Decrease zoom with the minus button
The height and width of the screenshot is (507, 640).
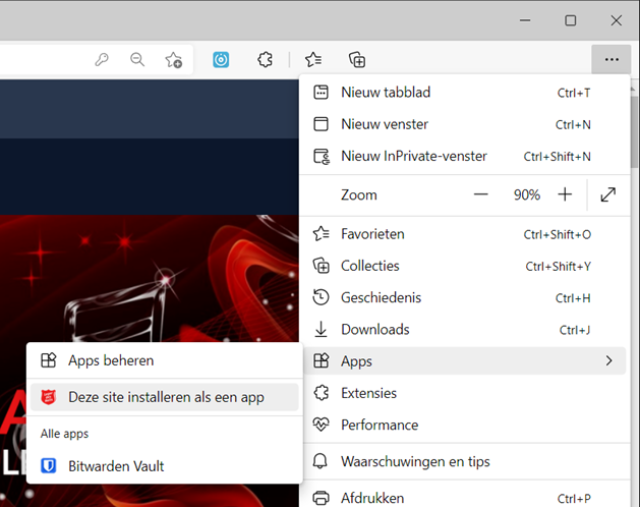481,195
